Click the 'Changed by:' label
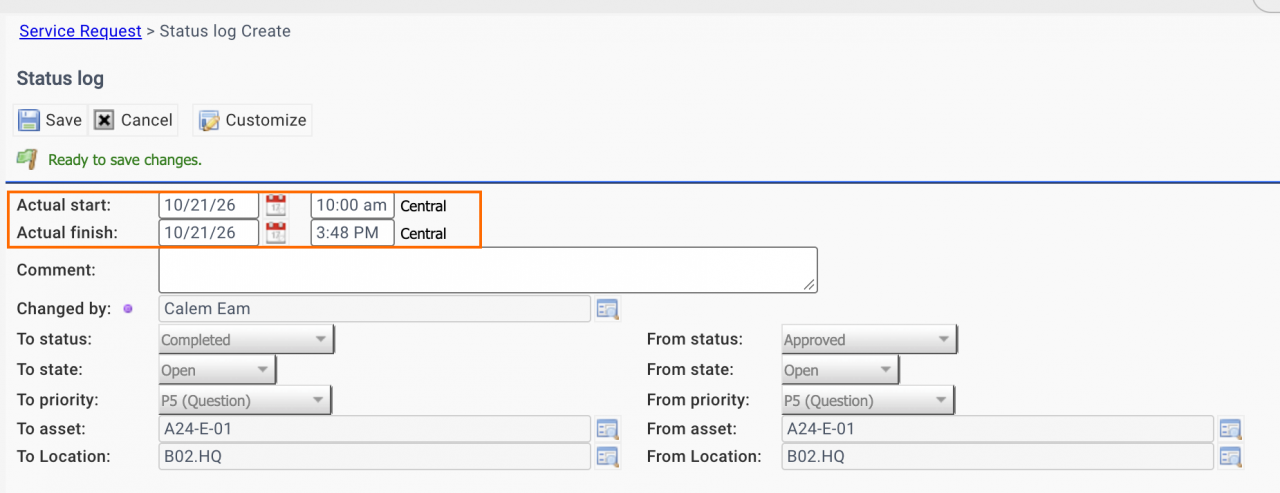 click(64, 309)
